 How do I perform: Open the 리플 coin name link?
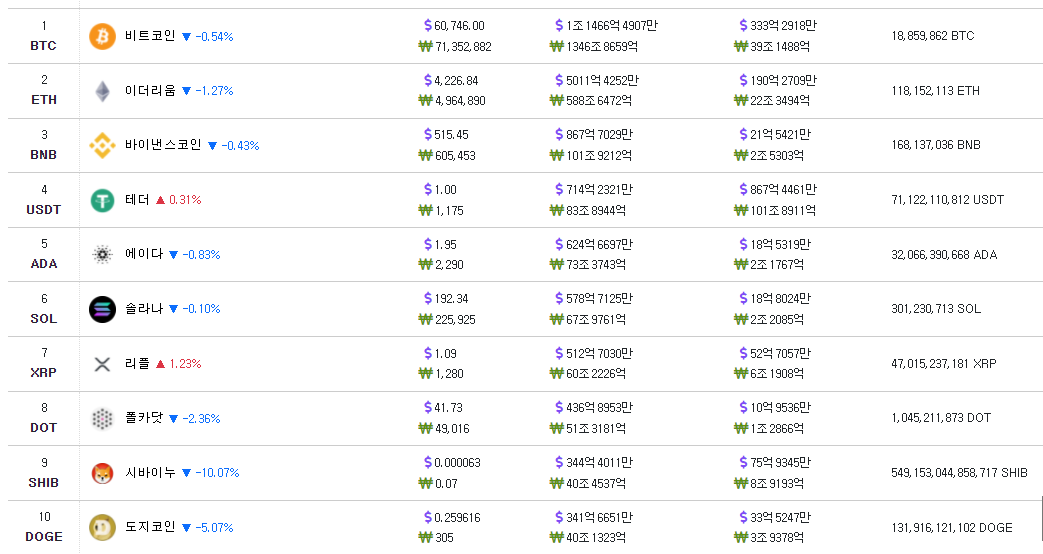137,363
